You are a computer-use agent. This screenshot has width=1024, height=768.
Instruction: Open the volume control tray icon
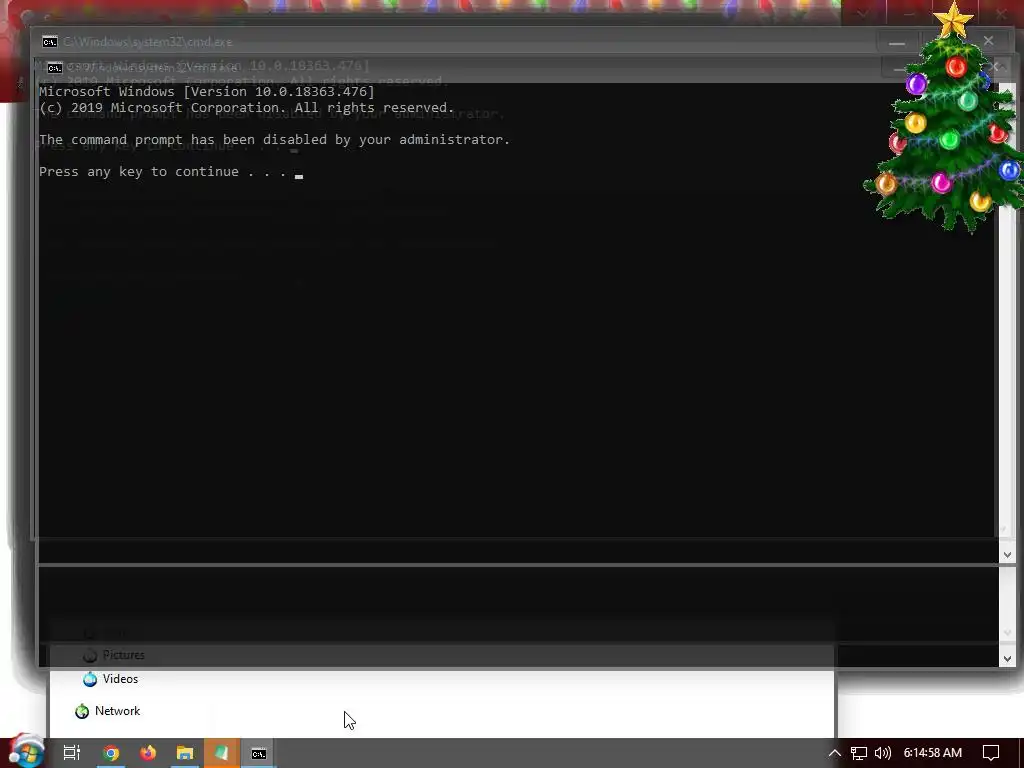pyautogui.click(x=882, y=753)
